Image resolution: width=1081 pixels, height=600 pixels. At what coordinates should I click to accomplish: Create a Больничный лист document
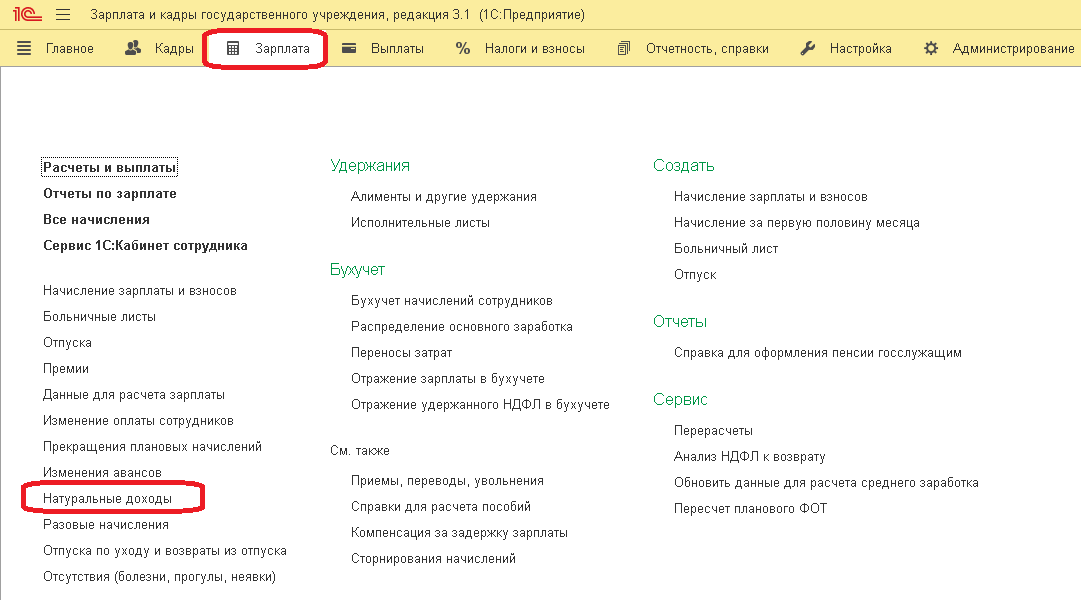coord(726,249)
